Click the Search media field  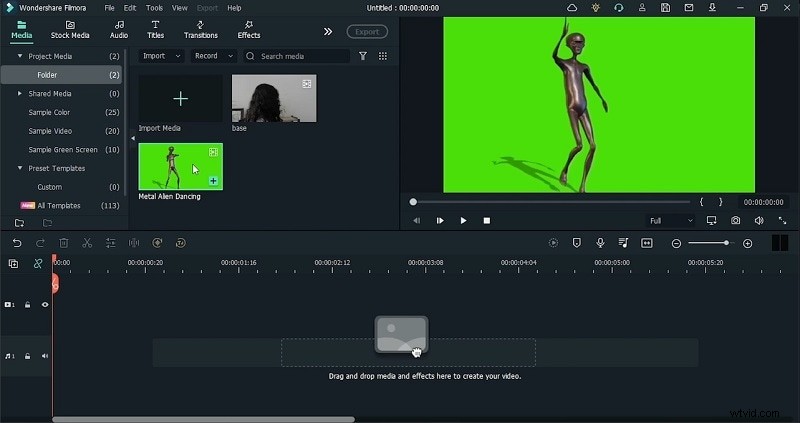(x=296, y=56)
